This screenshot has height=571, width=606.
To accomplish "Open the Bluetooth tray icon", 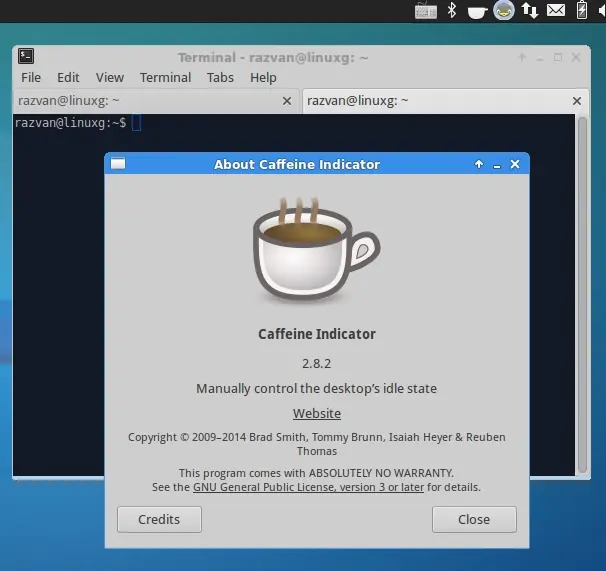I will point(451,10).
